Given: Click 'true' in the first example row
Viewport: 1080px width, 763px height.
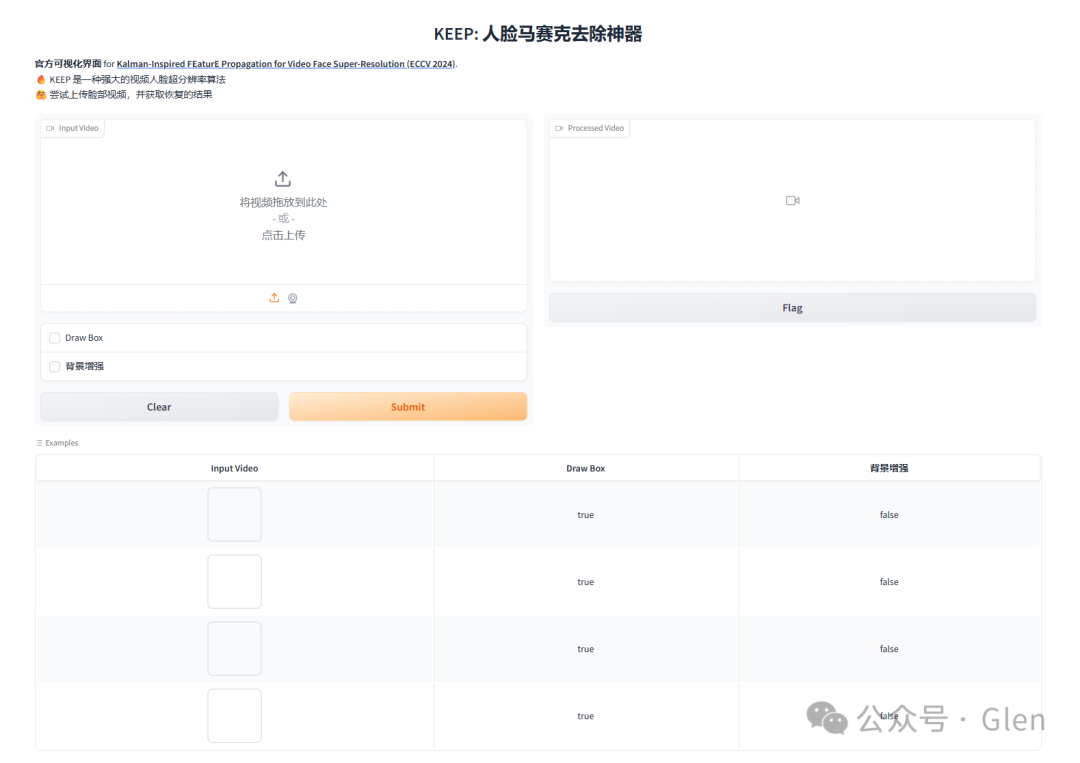Looking at the screenshot, I should pos(585,515).
